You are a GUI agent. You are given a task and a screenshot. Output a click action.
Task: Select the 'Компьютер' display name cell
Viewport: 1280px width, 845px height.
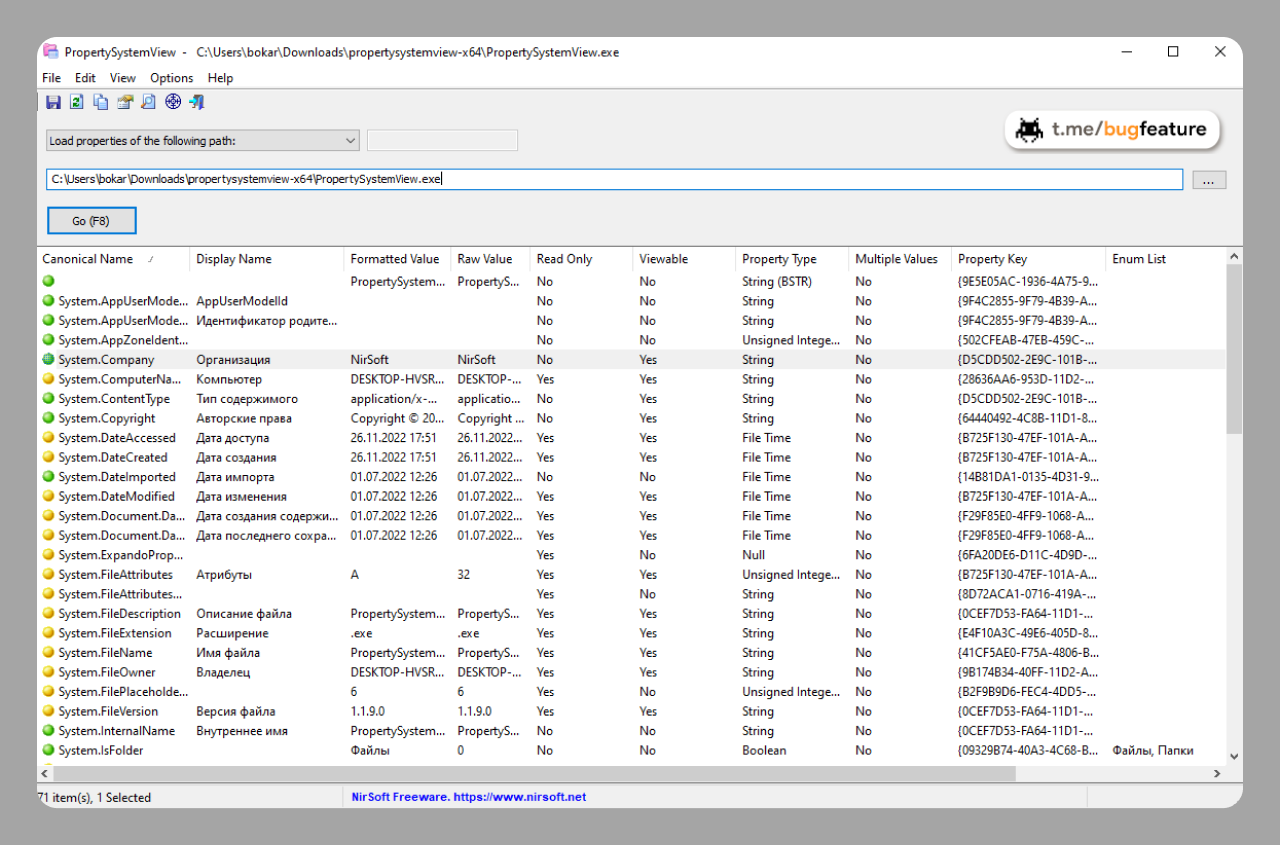click(x=229, y=379)
